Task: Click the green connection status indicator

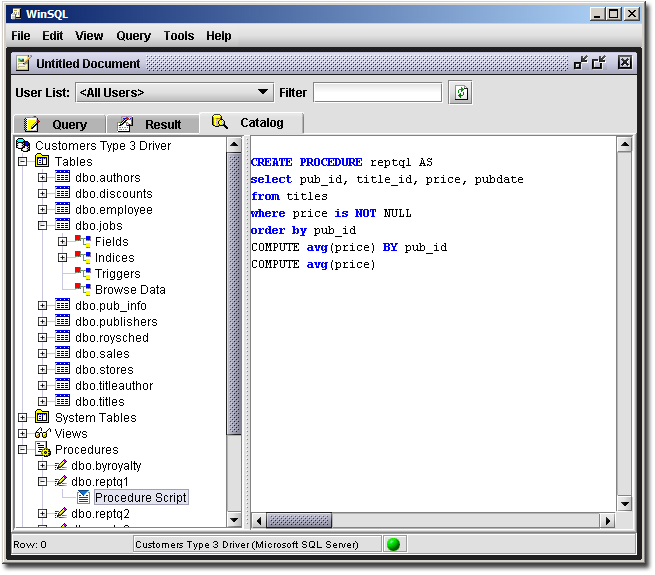Action: tap(393, 544)
